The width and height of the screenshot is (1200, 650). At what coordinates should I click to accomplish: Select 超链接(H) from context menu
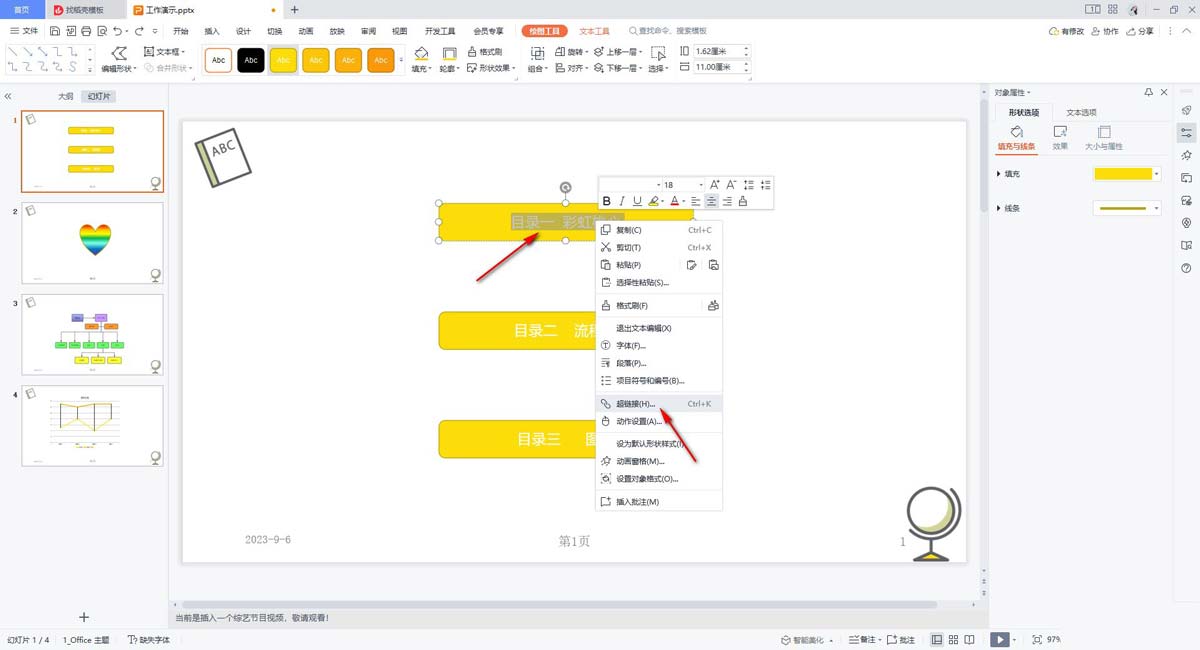pyautogui.click(x=659, y=404)
